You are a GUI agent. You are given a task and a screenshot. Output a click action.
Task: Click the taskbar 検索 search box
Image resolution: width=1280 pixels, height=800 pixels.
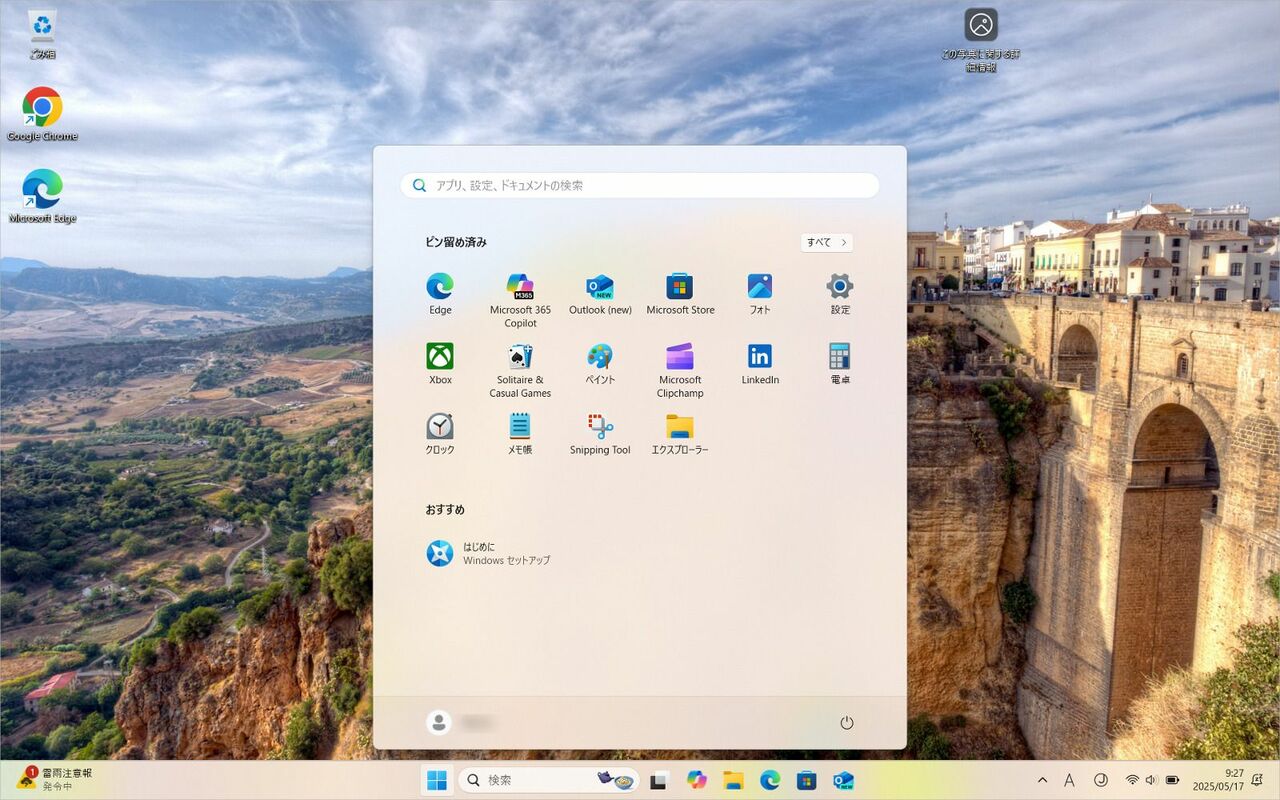pyautogui.click(x=550, y=780)
